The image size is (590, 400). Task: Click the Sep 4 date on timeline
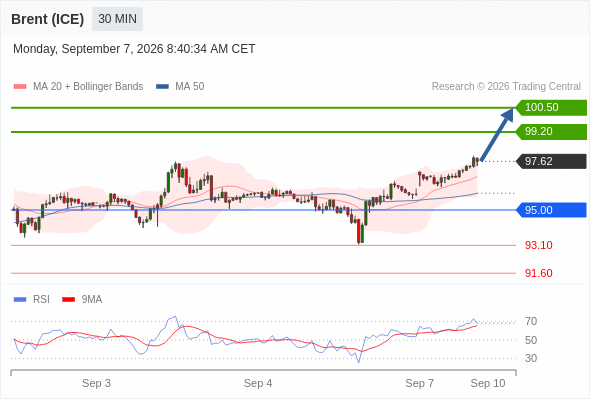click(x=258, y=383)
